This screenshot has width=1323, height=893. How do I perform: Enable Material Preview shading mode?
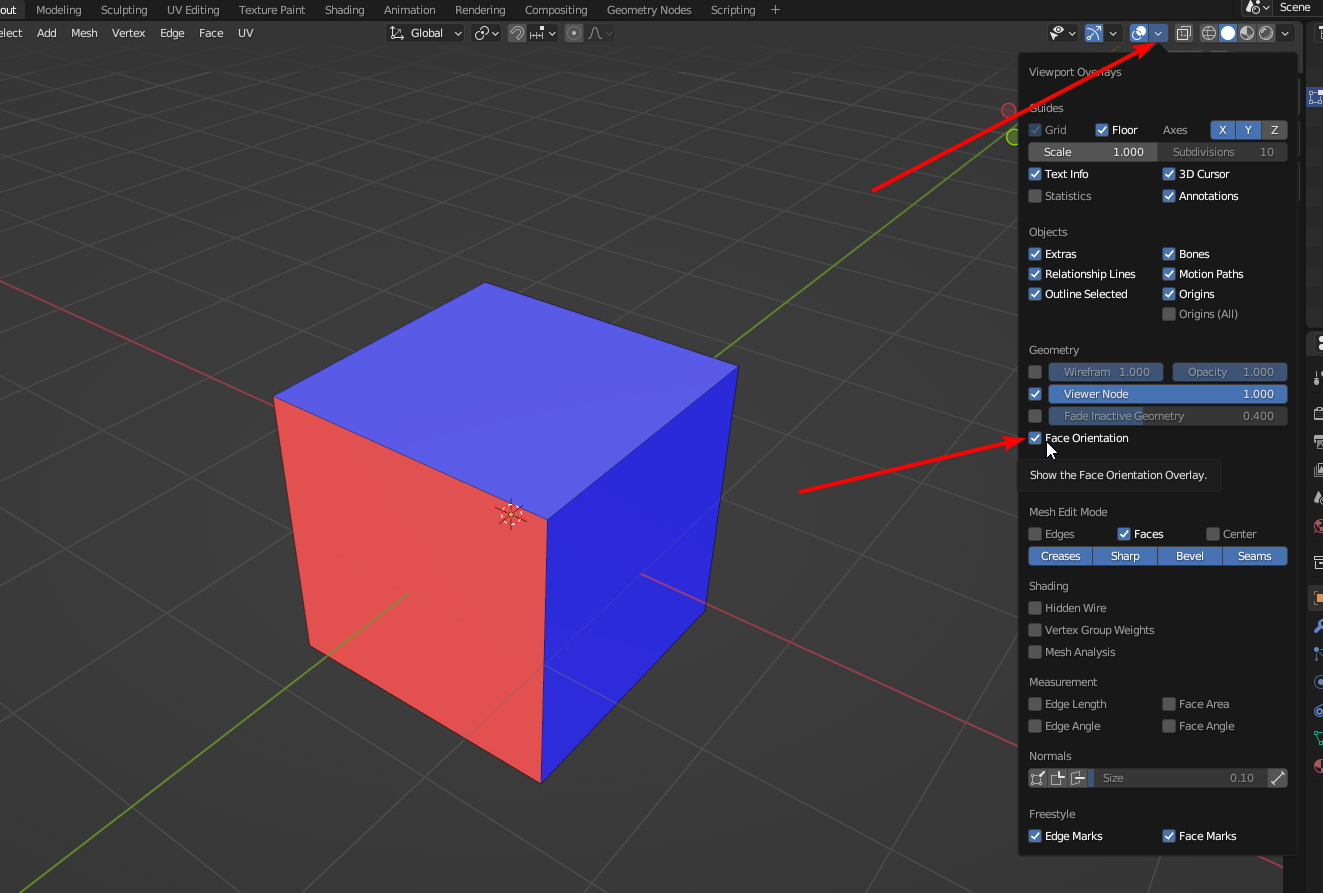(x=1246, y=33)
